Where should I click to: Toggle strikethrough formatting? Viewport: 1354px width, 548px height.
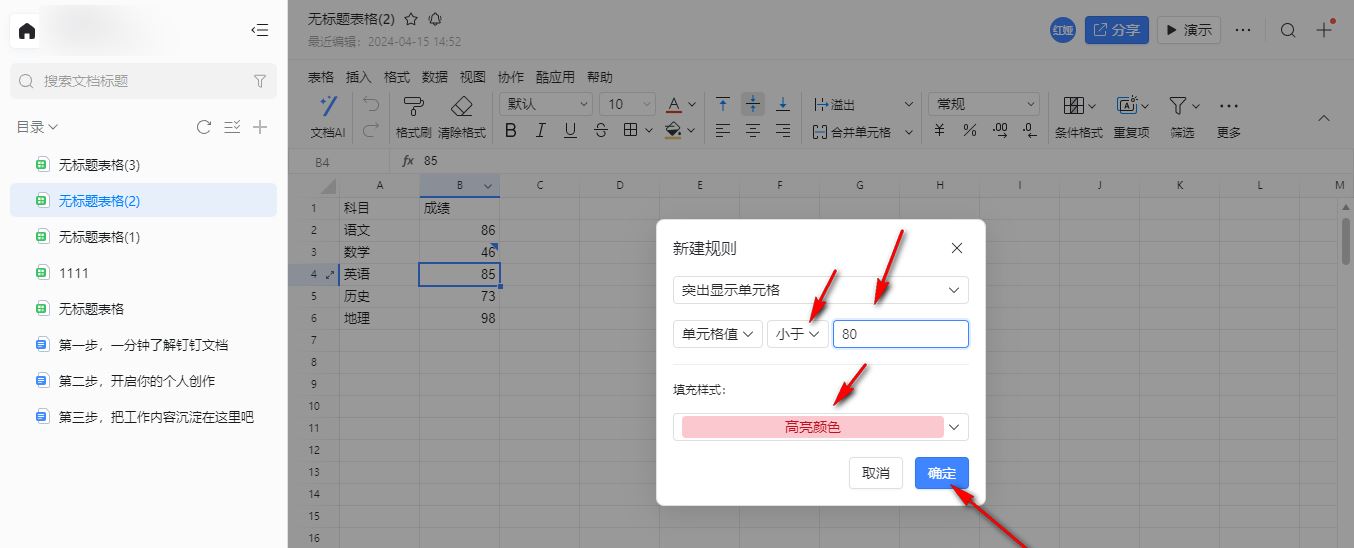point(600,131)
